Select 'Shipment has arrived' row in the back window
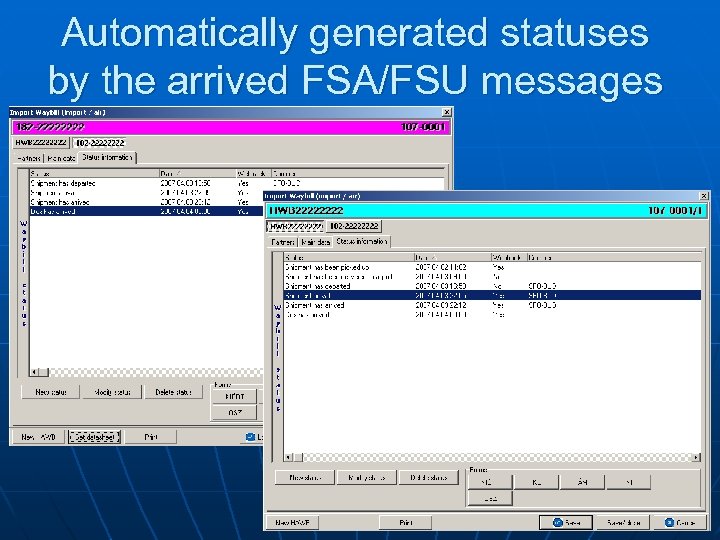The width and height of the screenshot is (720, 540). pos(146,202)
